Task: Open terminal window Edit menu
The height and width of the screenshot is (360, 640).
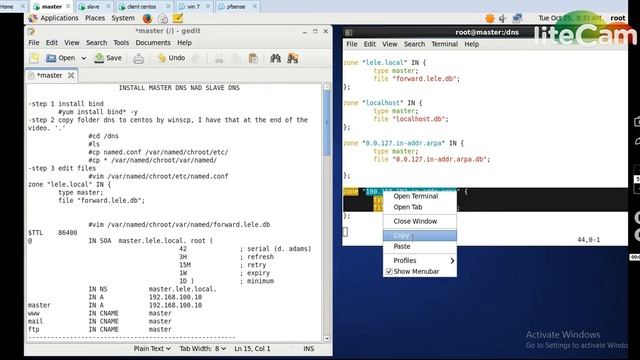Action: pos(369,44)
